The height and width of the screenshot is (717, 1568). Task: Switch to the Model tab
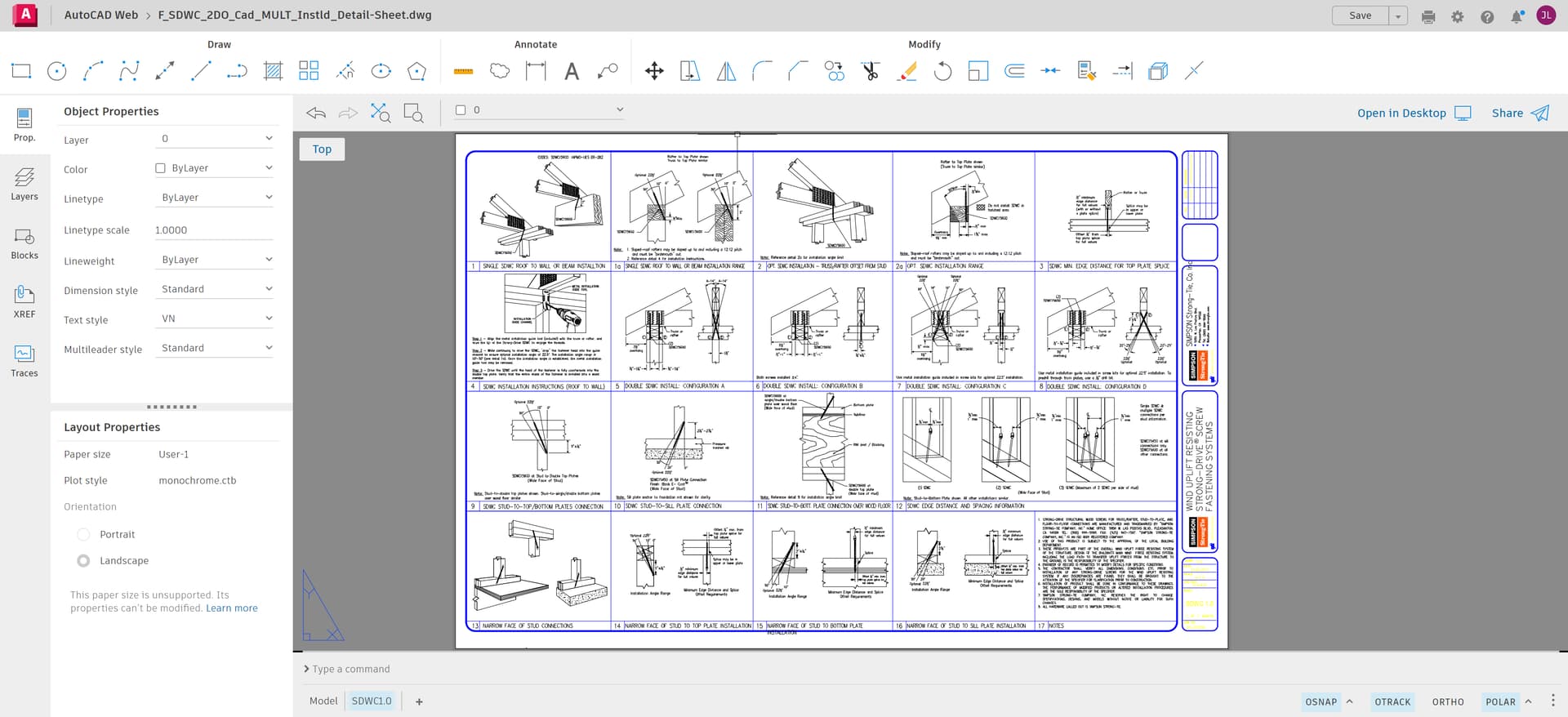323,701
